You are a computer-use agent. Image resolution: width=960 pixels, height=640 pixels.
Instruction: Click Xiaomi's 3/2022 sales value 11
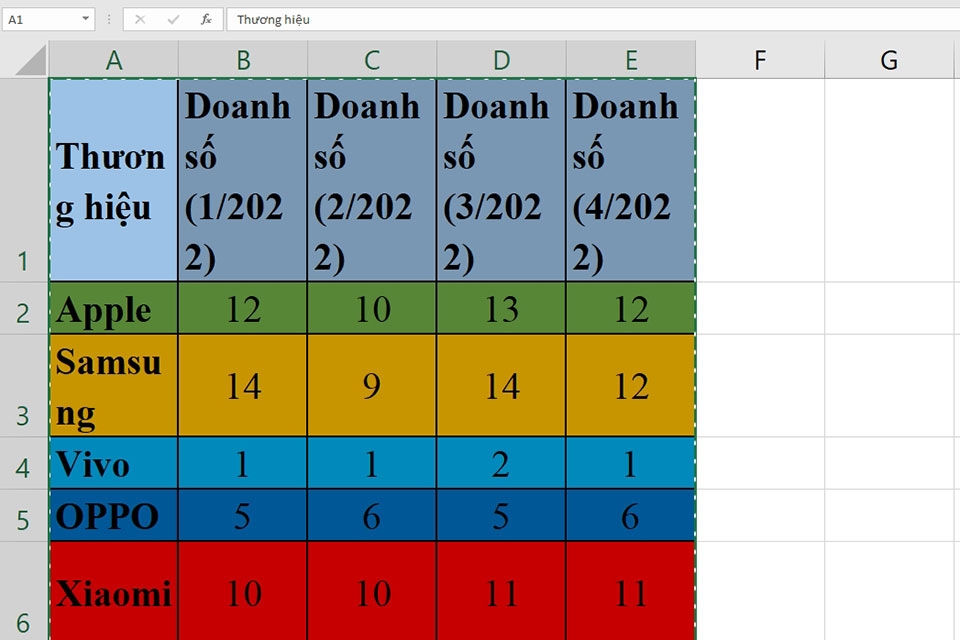coord(501,591)
